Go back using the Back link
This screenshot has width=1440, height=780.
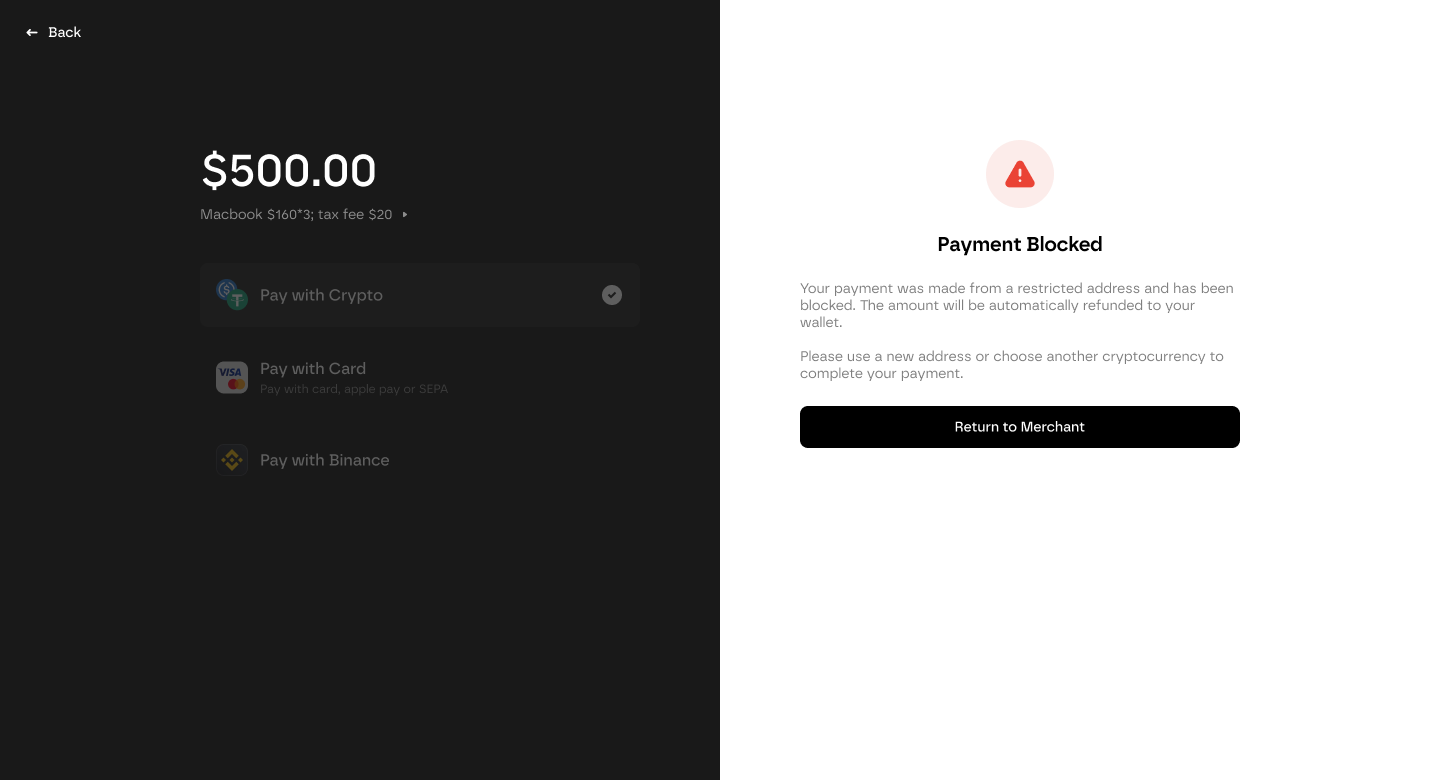pyautogui.click(x=54, y=33)
